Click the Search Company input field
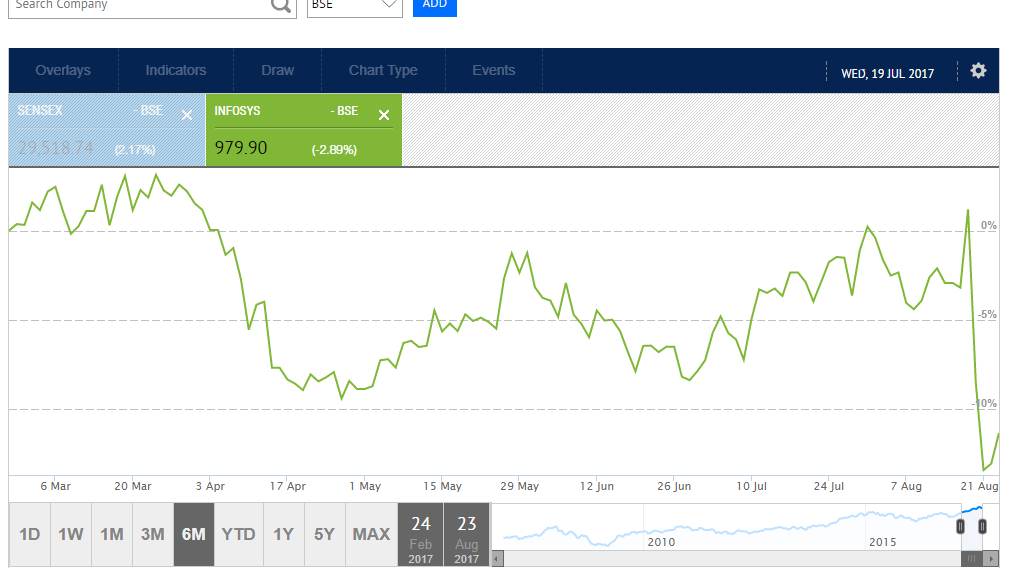Screen dimensions: 1009x578 point(135,6)
